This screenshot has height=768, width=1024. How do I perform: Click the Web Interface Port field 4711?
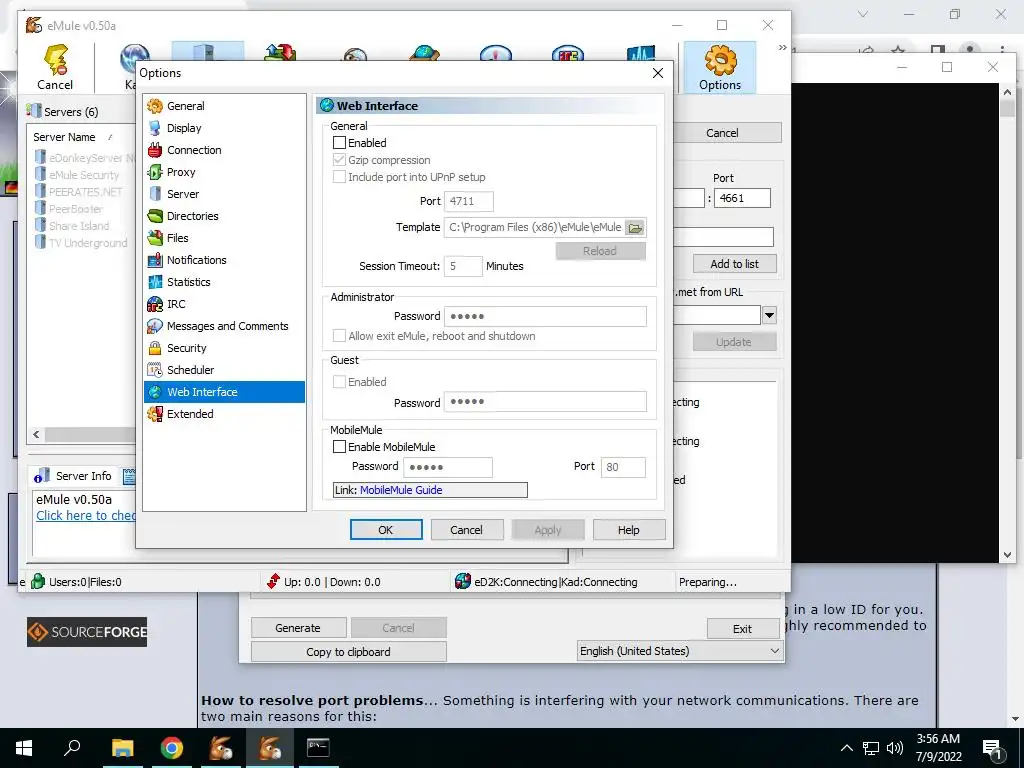tap(469, 201)
